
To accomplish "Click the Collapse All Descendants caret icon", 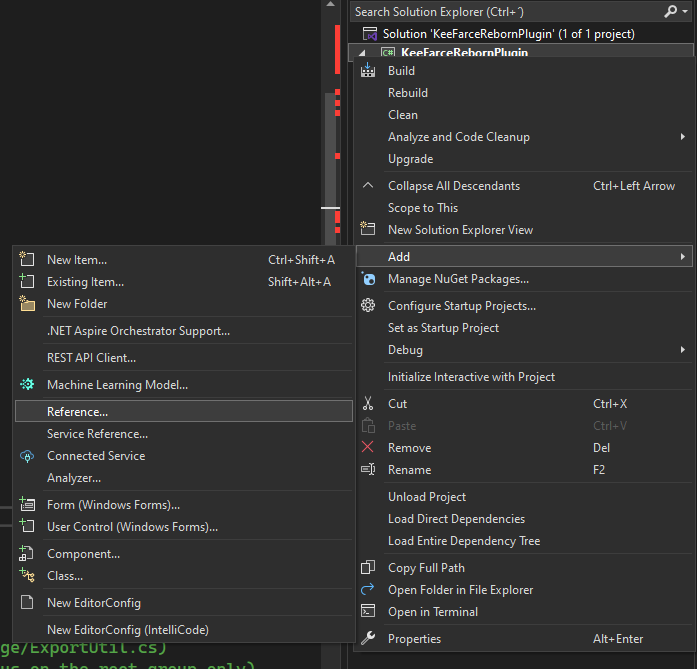I will point(368,185).
